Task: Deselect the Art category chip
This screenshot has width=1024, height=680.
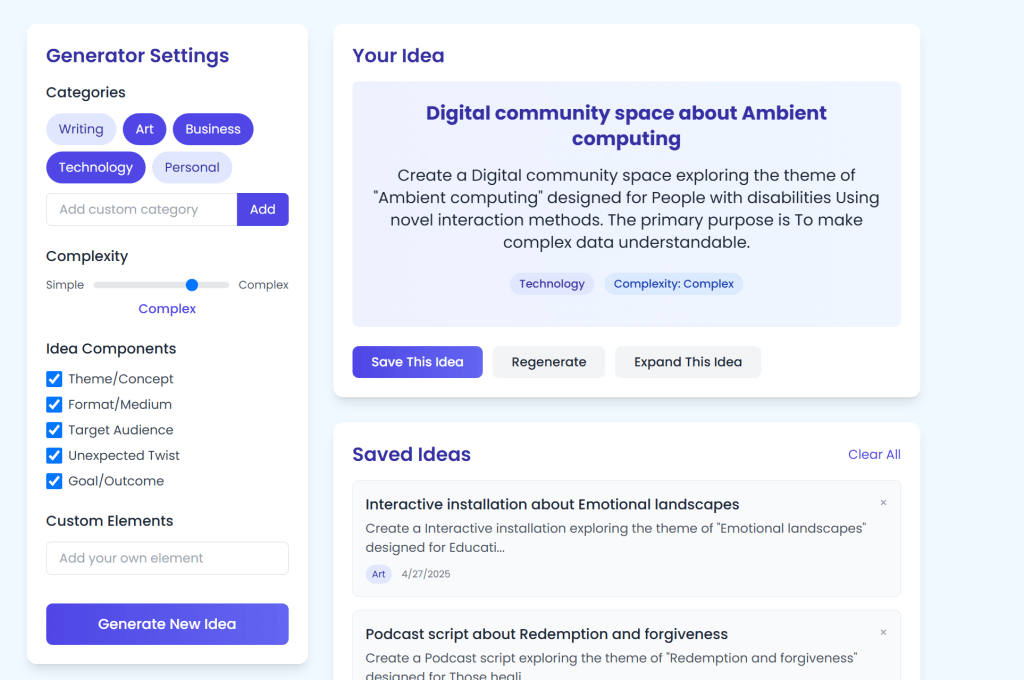Action: pyautogui.click(x=145, y=129)
